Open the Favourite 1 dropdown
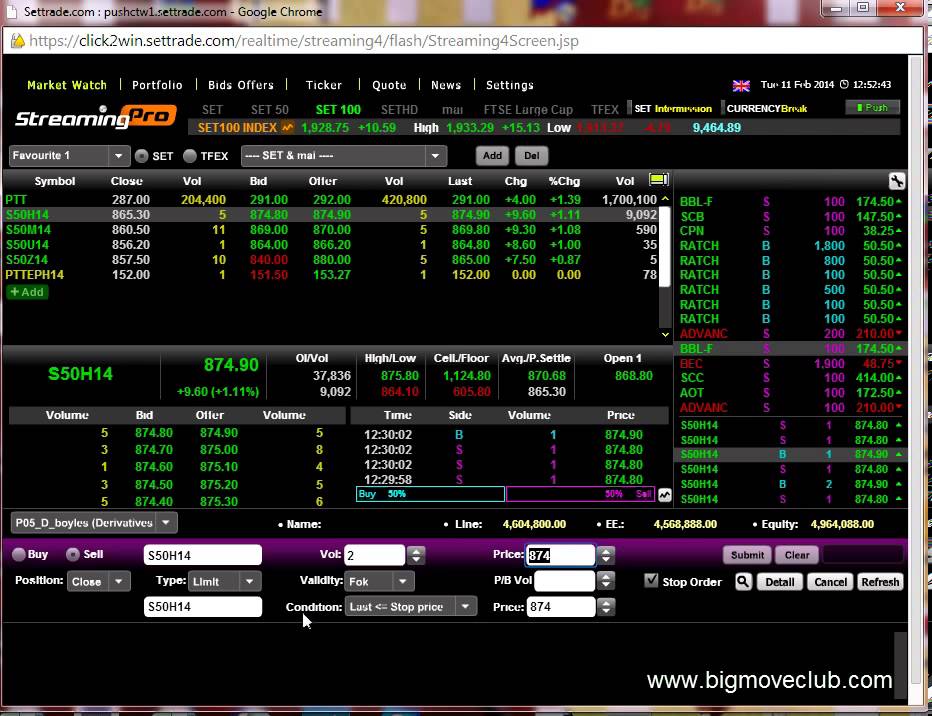This screenshot has height=716, width=932. point(68,156)
